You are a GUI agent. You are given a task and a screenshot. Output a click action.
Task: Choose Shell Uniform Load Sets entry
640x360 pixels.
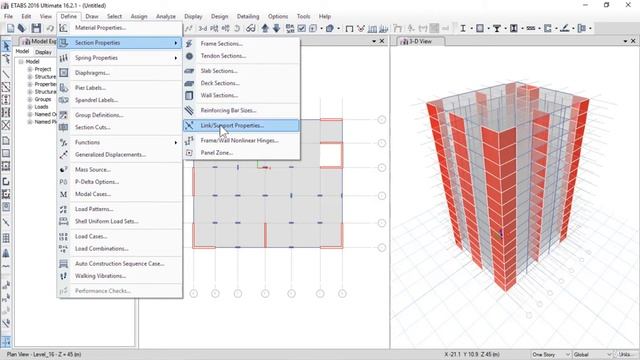(120, 221)
